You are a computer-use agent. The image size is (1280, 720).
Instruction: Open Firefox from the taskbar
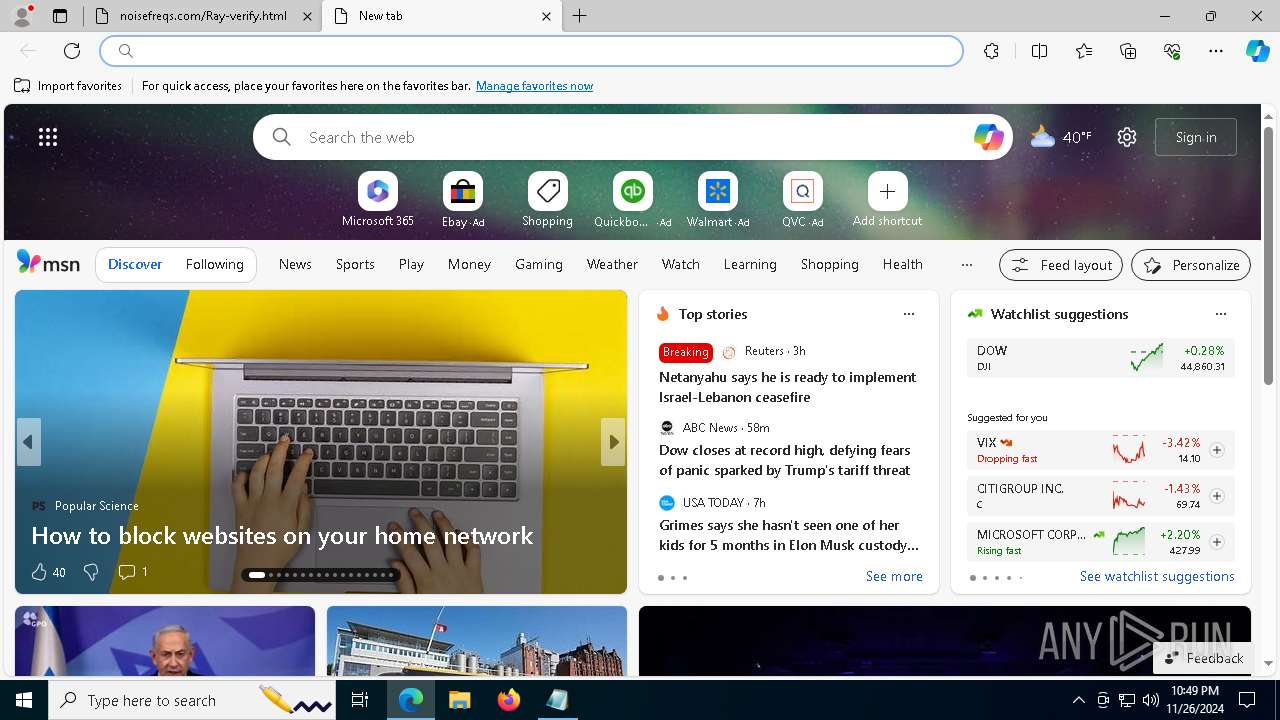coord(509,700)
